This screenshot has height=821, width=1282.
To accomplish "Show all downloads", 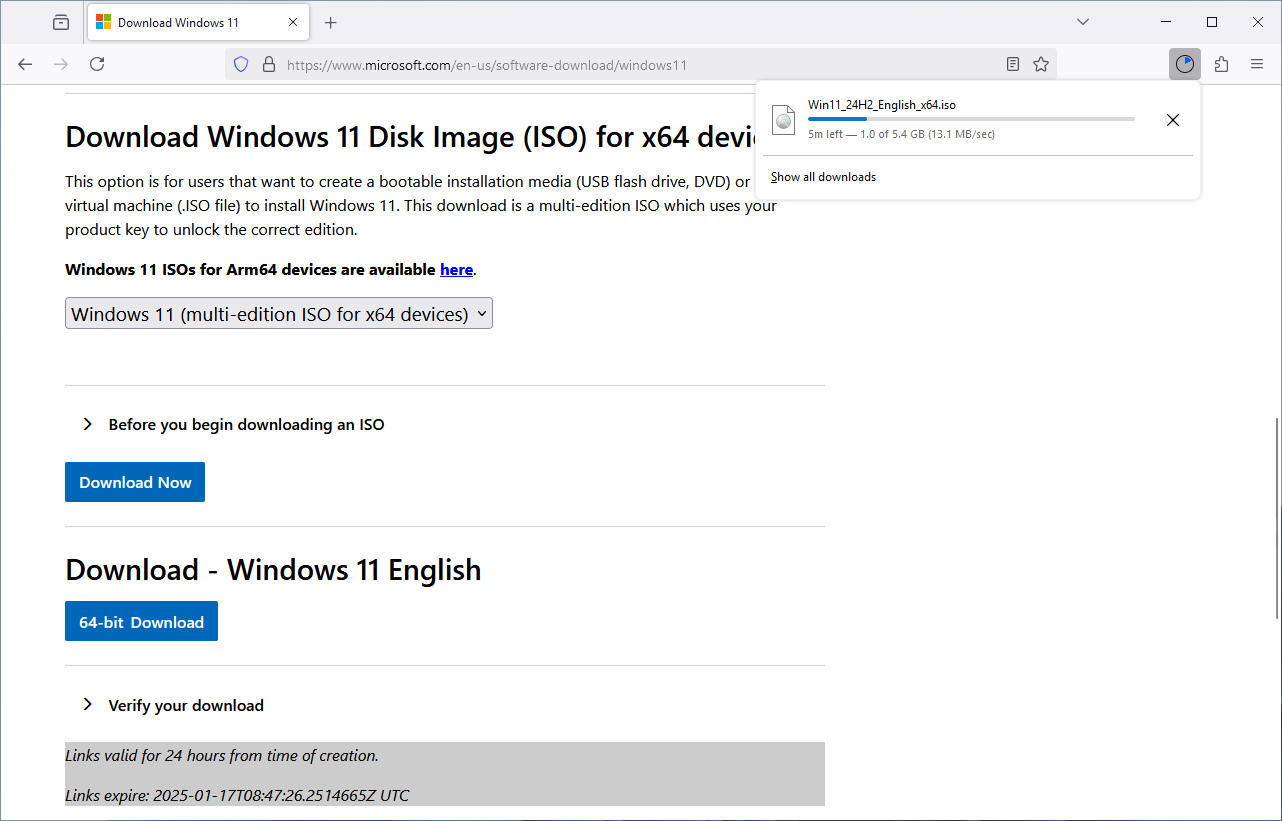I will coord(823,177).
